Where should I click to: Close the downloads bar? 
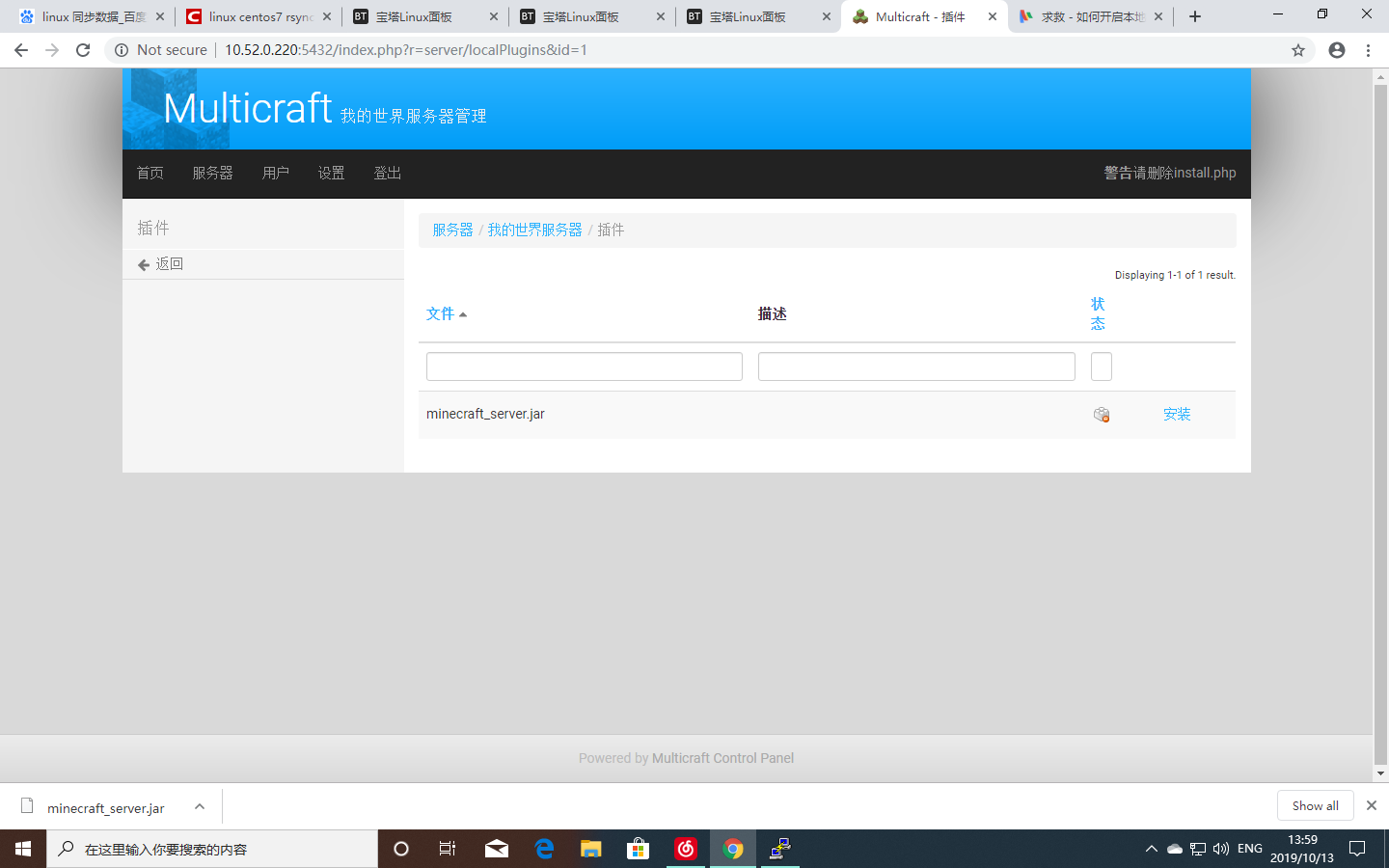click(1372, 805)
